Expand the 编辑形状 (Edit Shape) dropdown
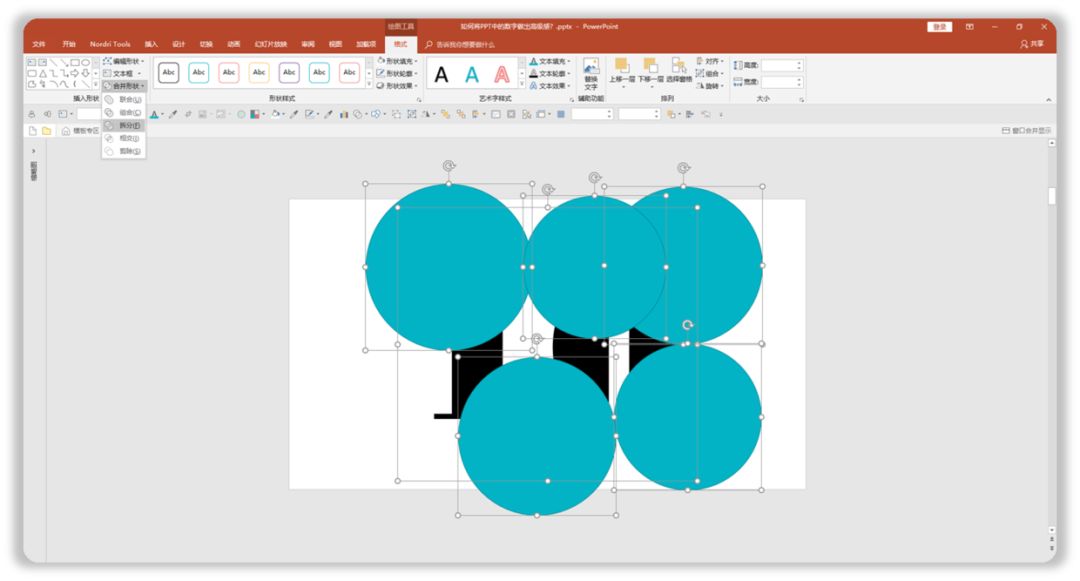1080x581 pixels. pos(125,61)
